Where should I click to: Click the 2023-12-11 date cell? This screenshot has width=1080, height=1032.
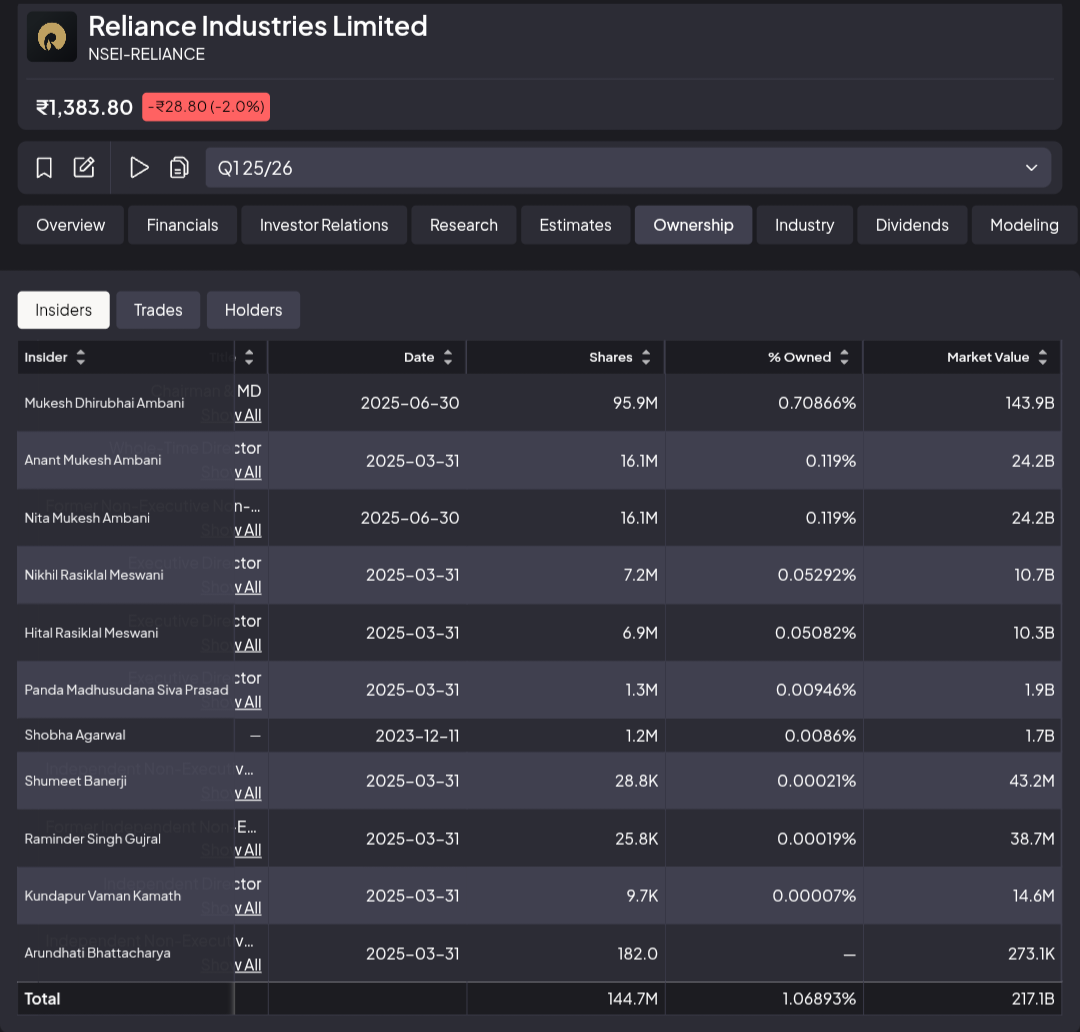pyautogui.click(x=417, y=736)
